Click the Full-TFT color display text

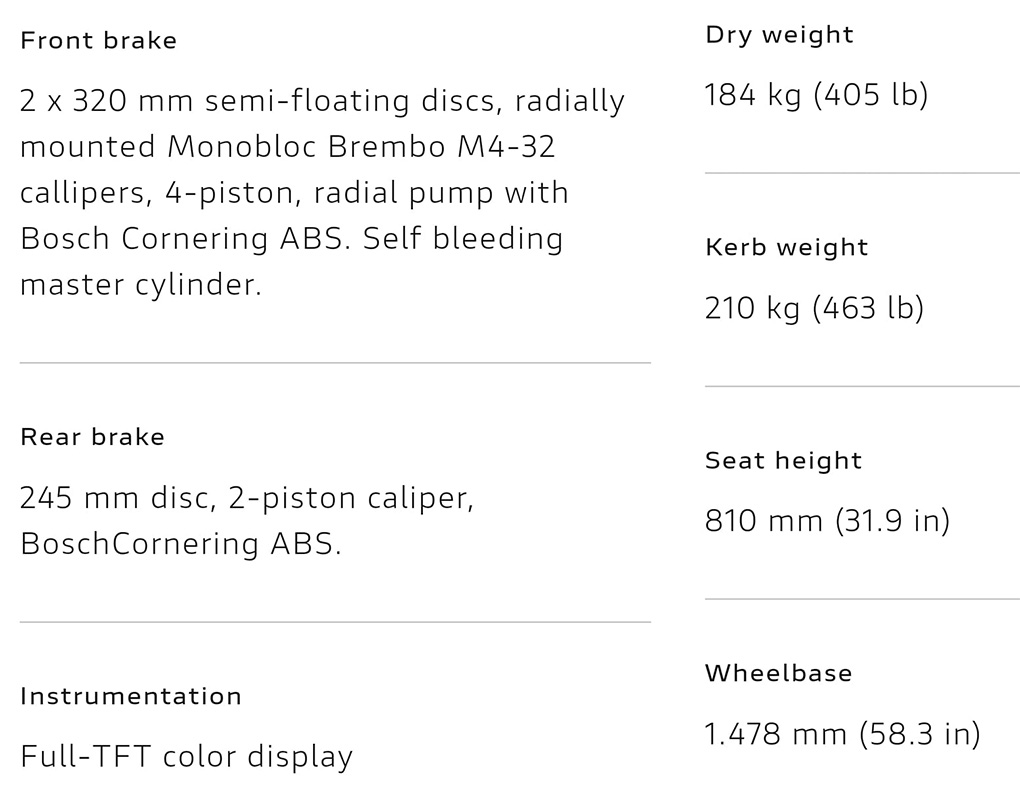click(186, 757)
